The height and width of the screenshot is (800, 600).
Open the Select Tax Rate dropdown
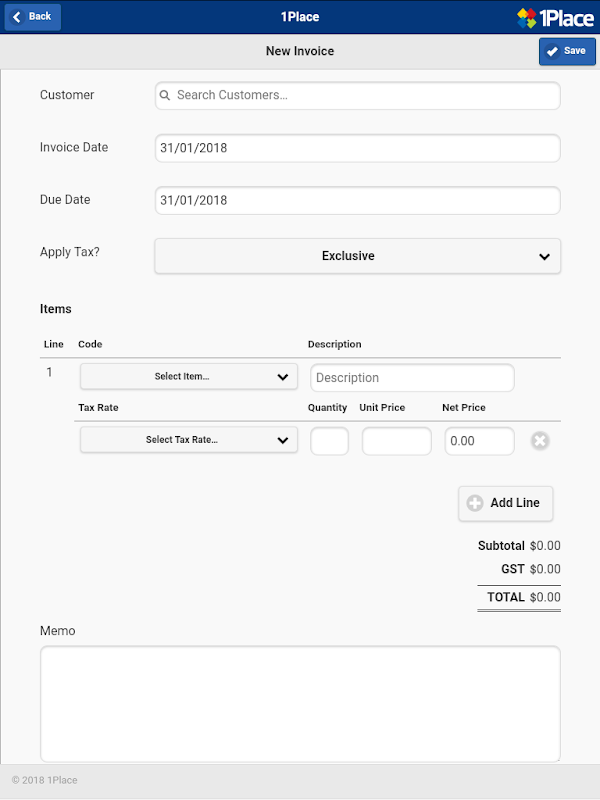point(189,440)
